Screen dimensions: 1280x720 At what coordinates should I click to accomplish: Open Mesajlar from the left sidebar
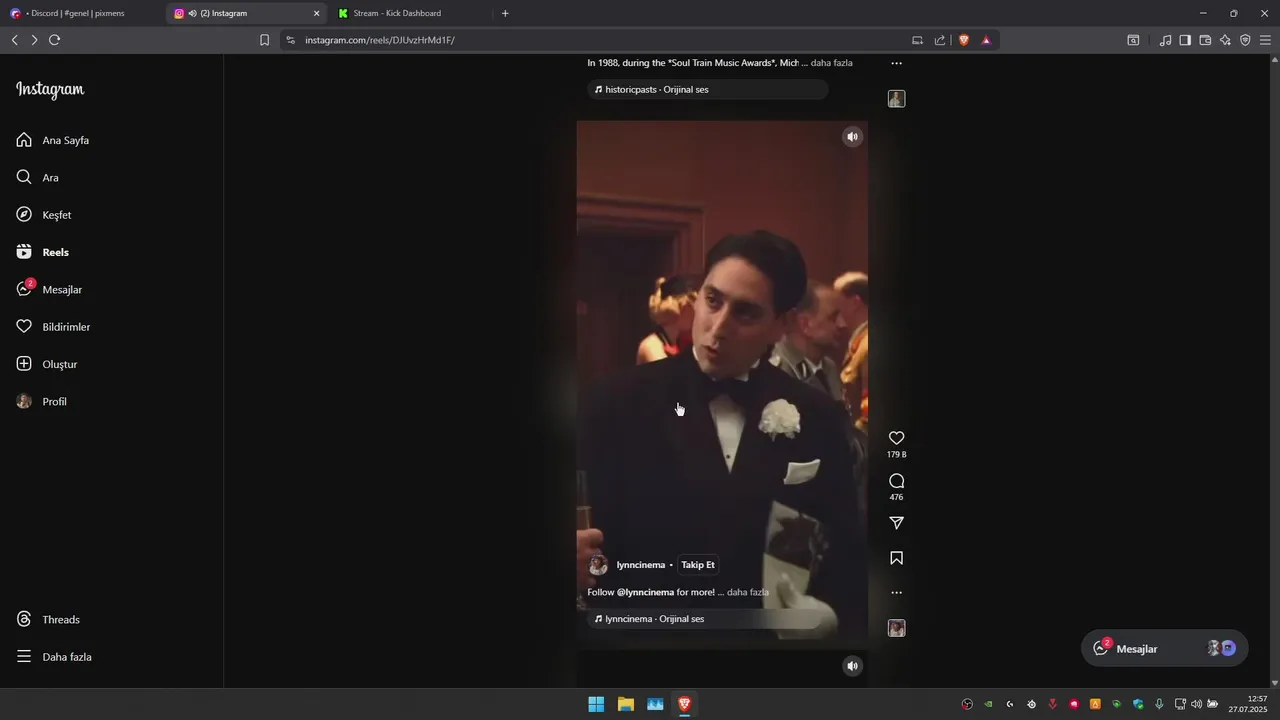pos(49,289)
